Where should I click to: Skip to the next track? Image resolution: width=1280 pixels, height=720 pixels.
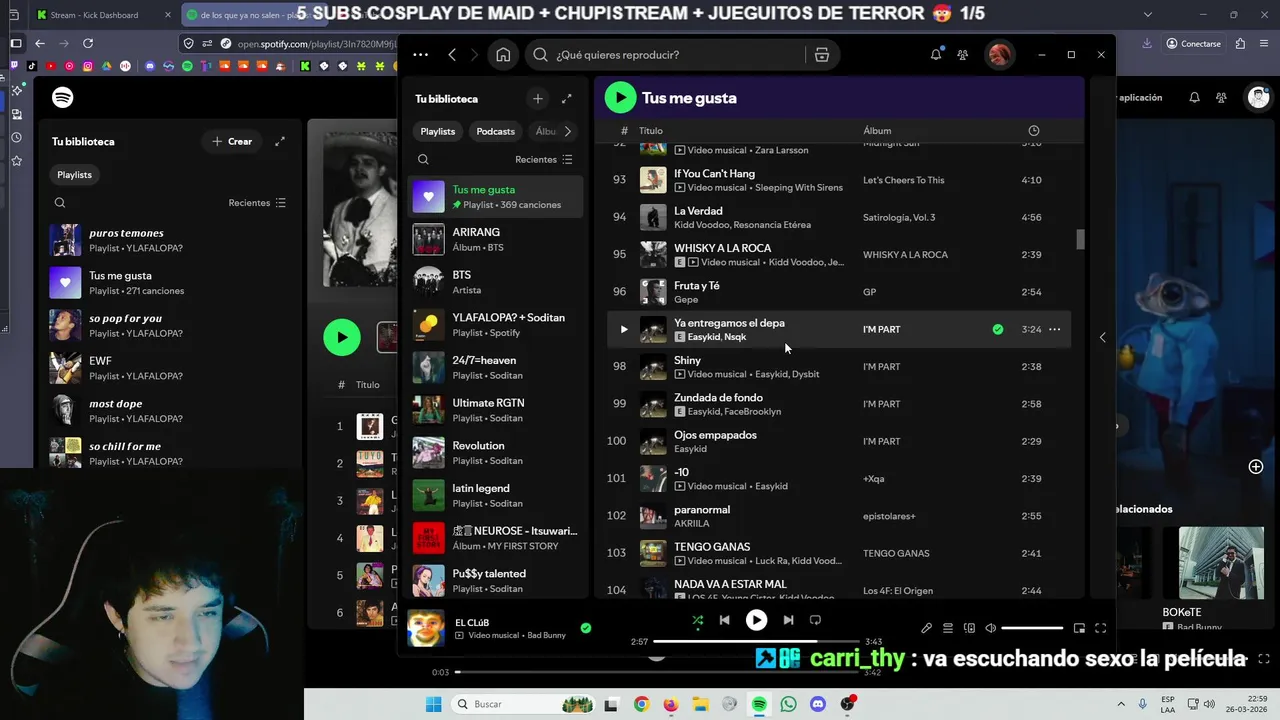pyautogui.click(x=788, y=620)
